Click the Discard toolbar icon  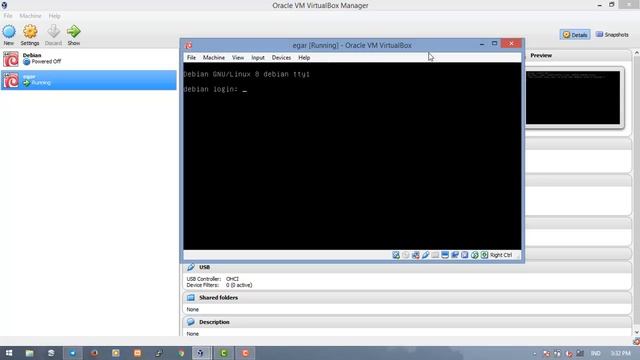pos(53,31)
